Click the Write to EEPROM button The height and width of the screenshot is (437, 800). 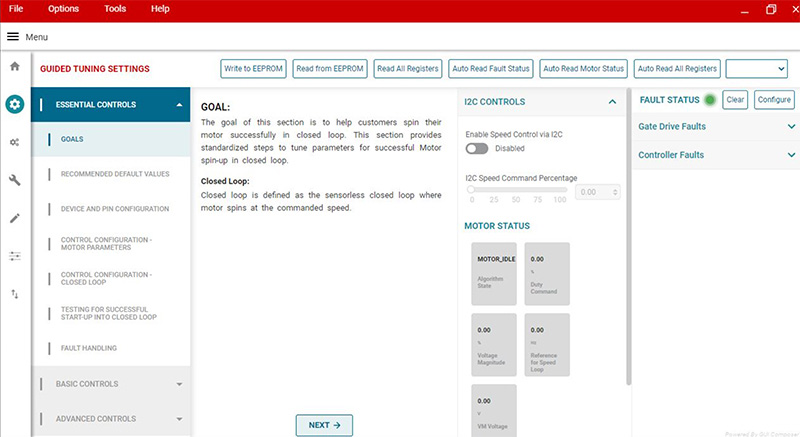(254, 68)
